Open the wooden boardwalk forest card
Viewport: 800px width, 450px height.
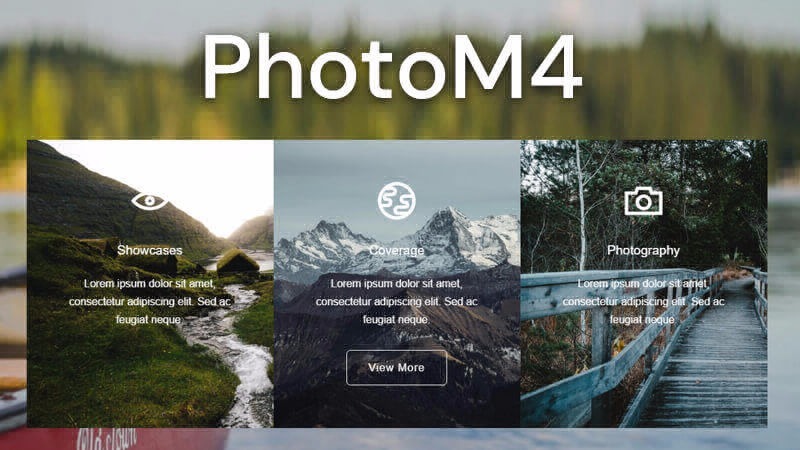(x=644, y=284)
